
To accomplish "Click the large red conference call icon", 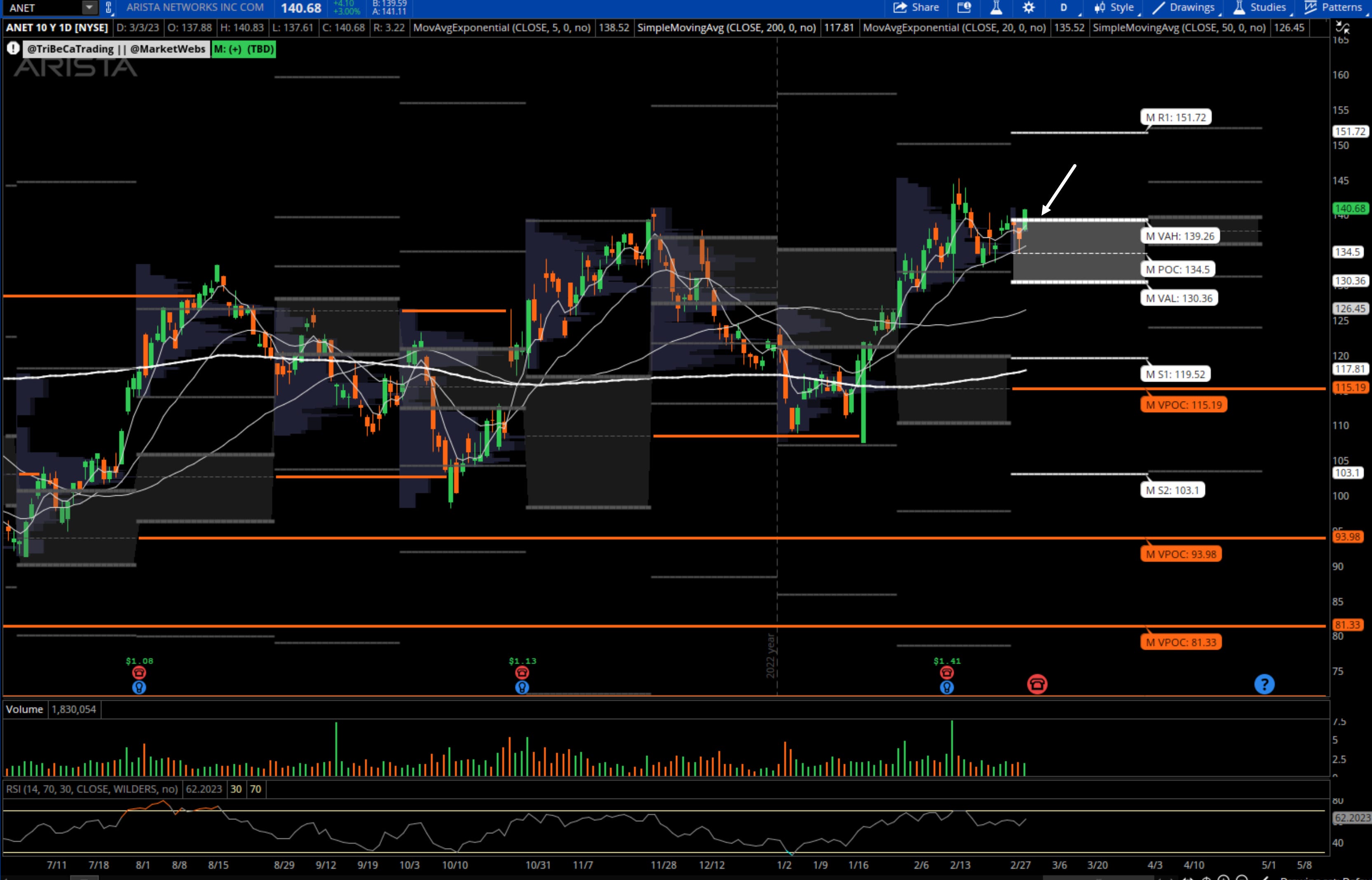I will pyautogui.click(x=1037, y=684).
